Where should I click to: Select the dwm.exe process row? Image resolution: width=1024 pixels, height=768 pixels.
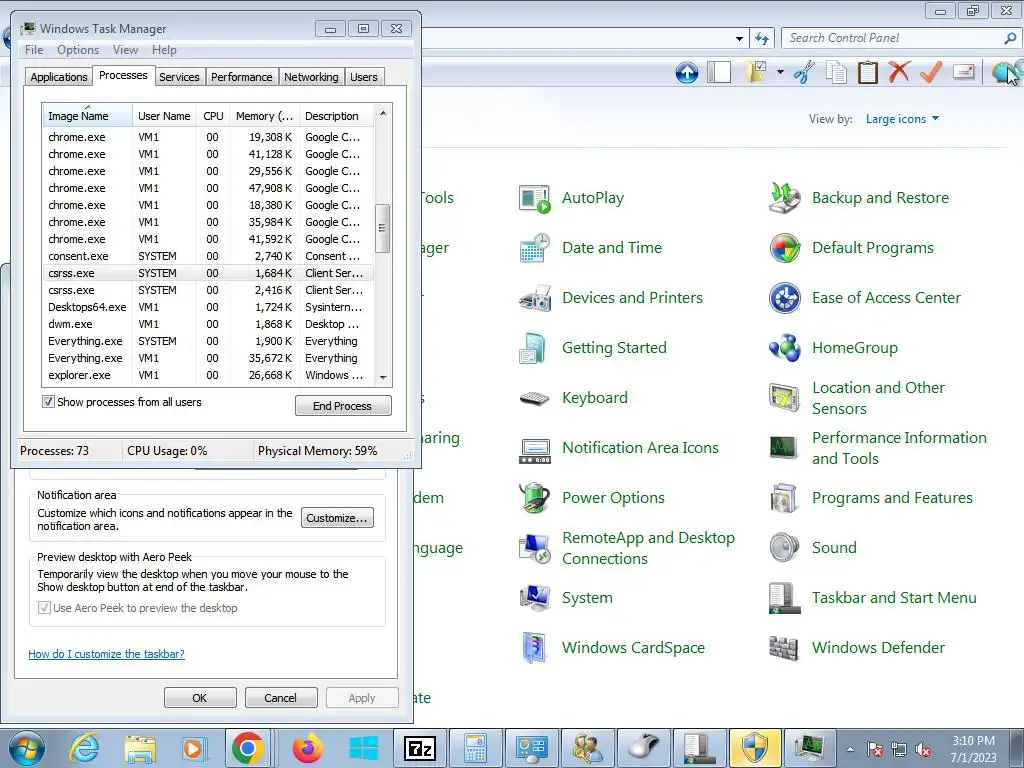[x=208, y=324]
